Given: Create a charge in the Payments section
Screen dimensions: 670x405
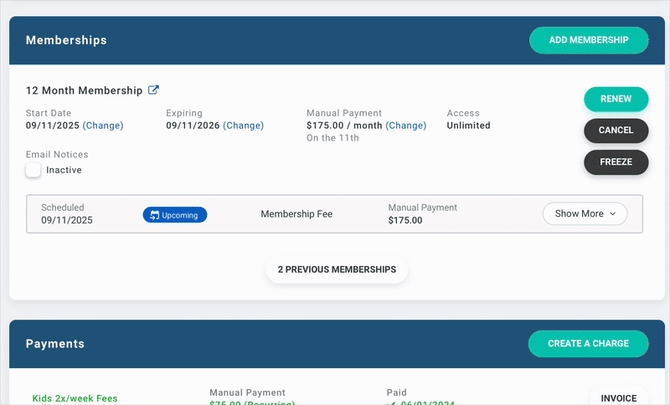Looking at the screenshot, I should click(x=588, y=343).
